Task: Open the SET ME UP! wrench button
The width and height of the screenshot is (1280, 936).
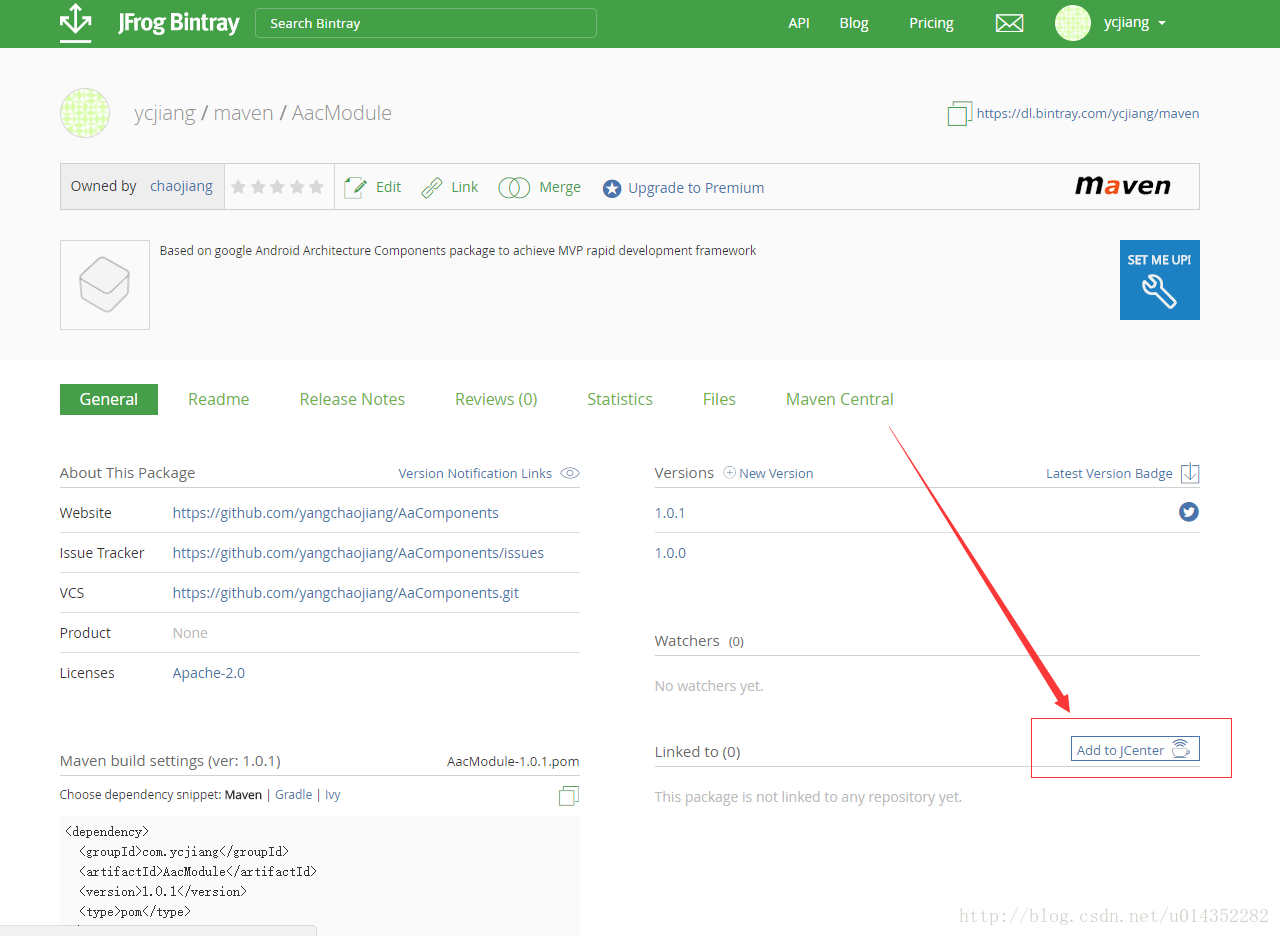Action: coord(1159,280)
